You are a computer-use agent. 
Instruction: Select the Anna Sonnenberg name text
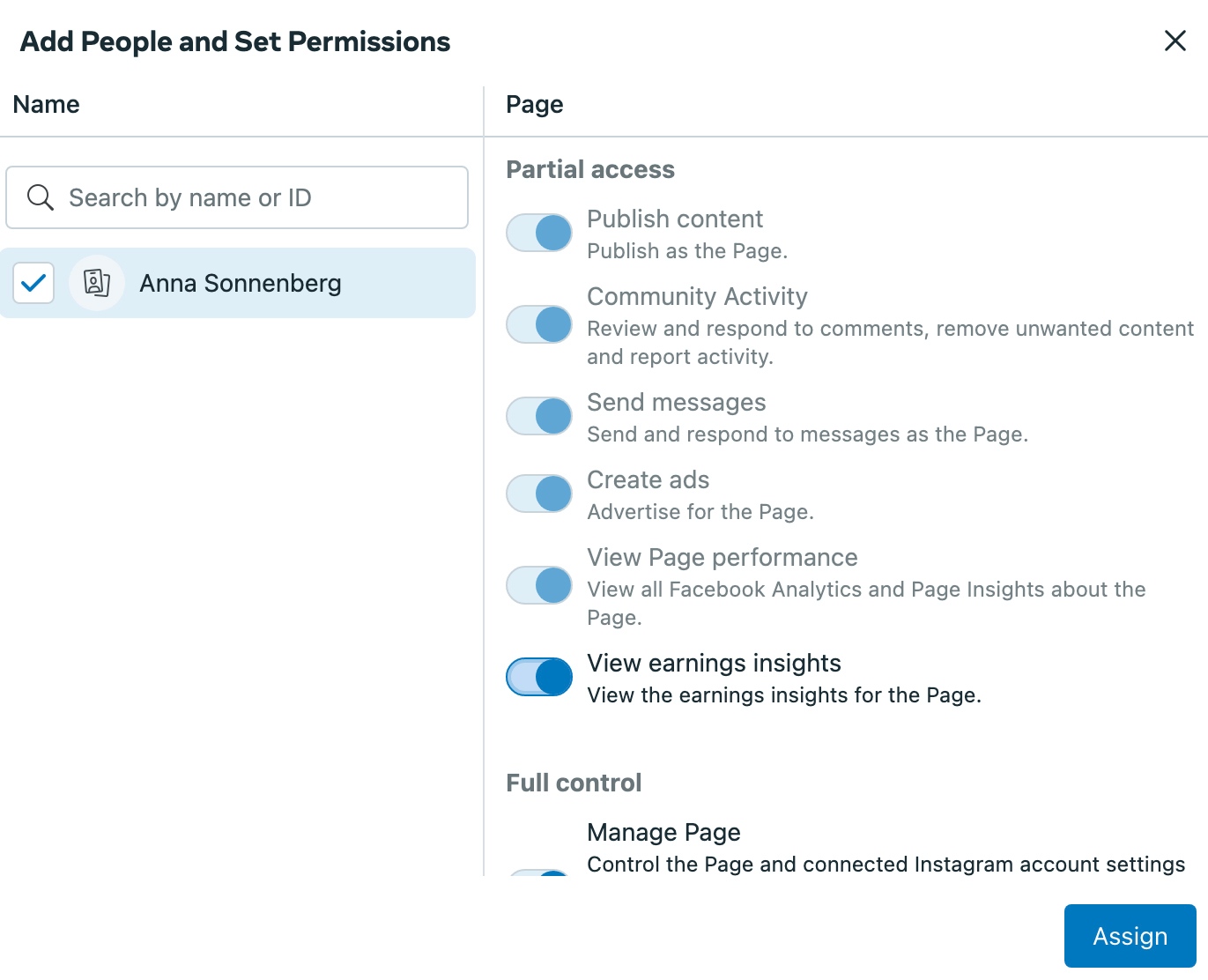[x=240, y=283]
